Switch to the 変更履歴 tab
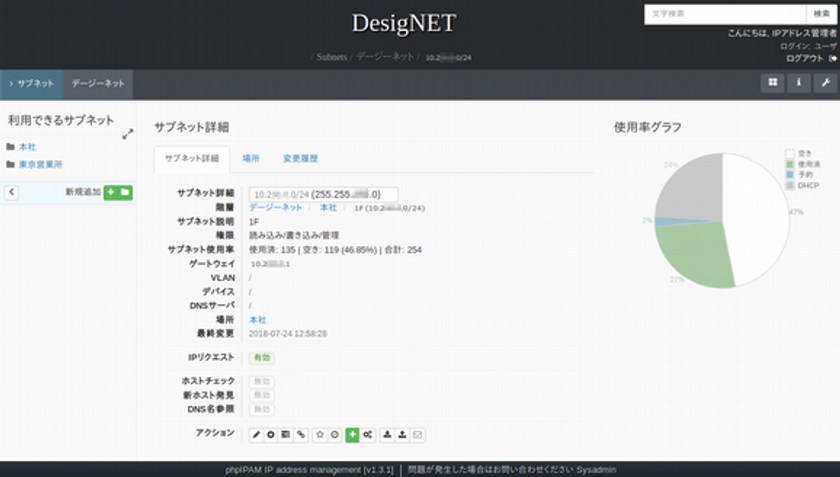Image resolution: width=840 pixels, height=477 pixels. 300,159
